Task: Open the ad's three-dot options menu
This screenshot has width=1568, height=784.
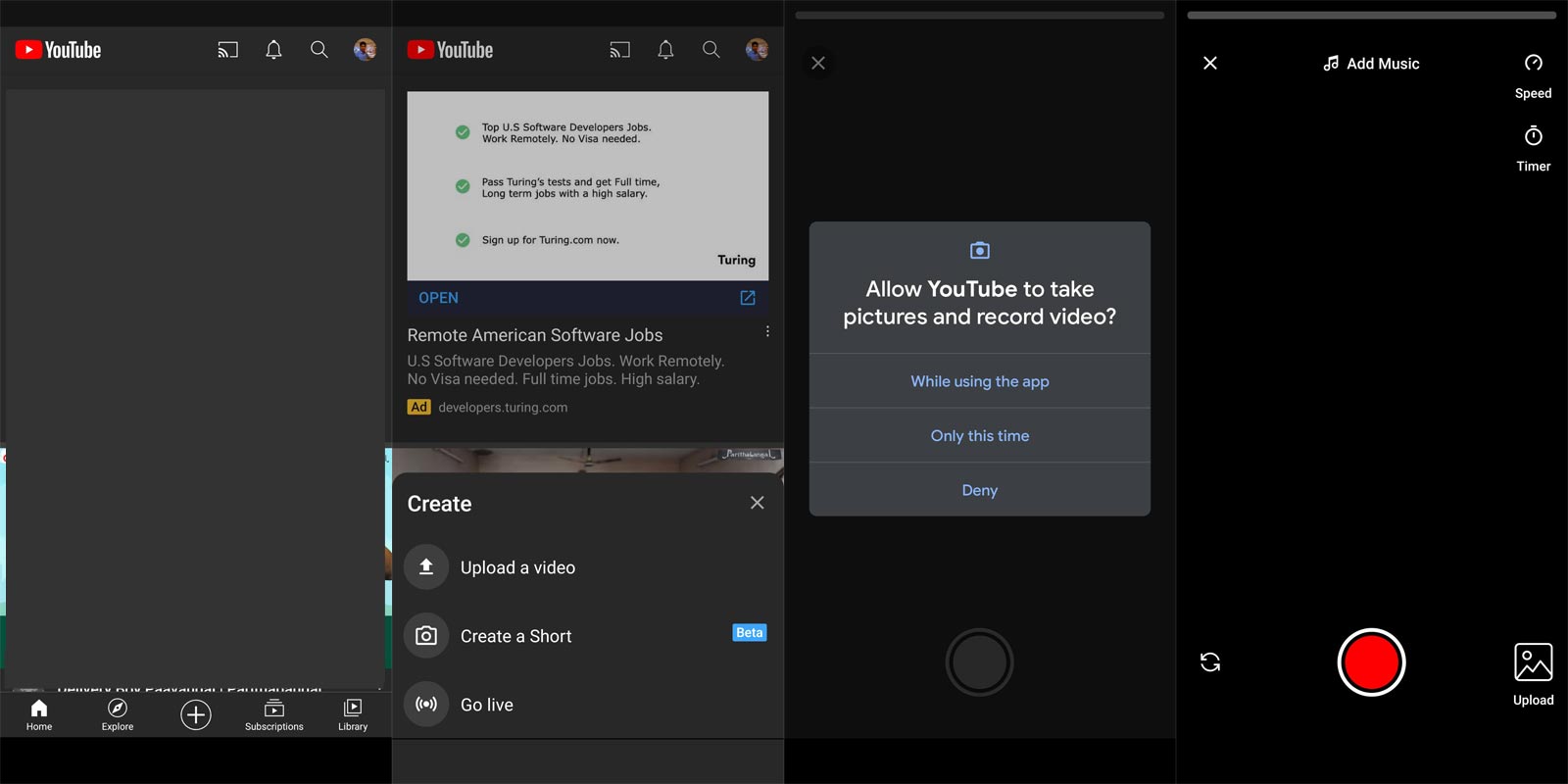Action: pos(767,331)
